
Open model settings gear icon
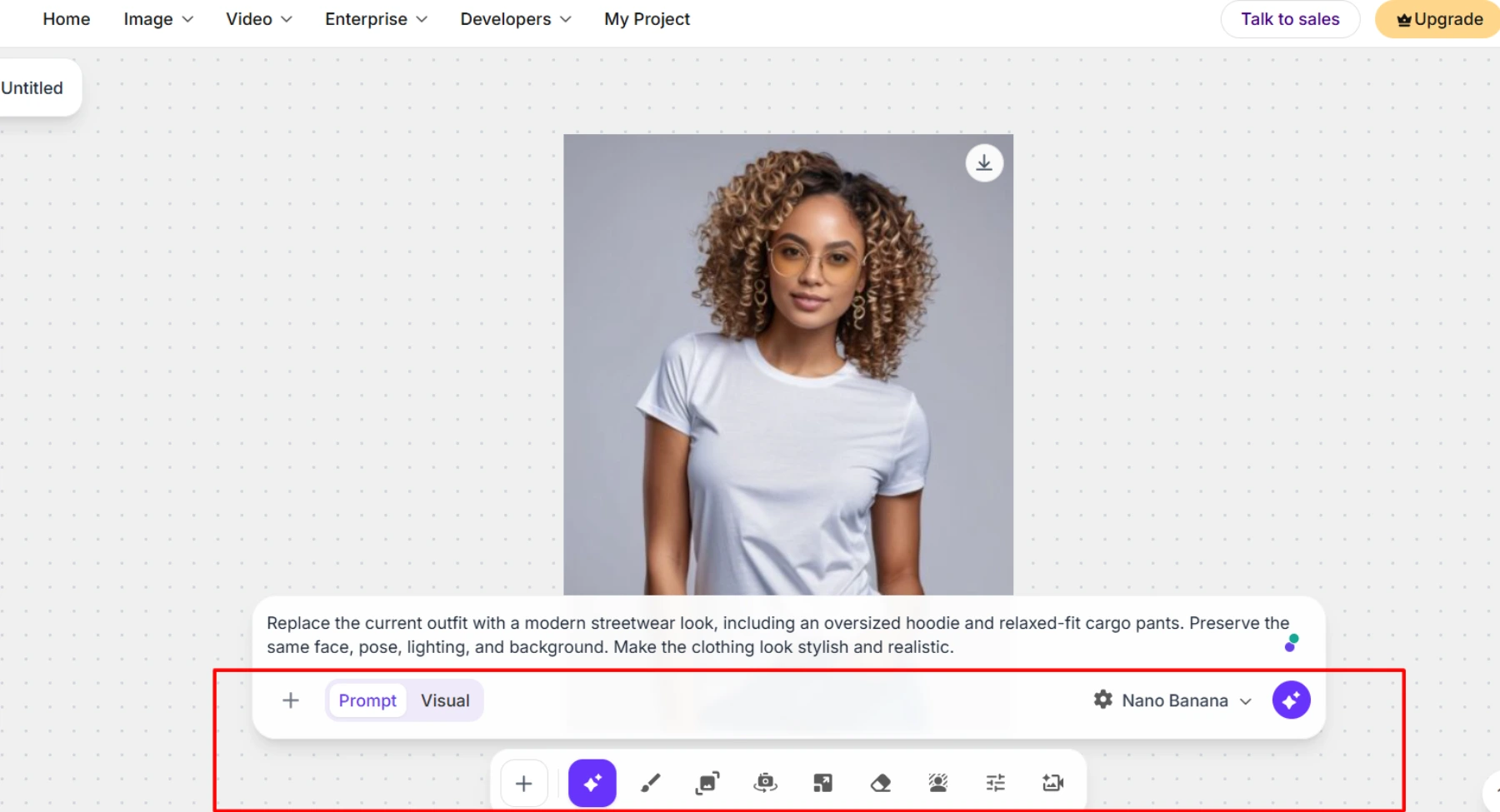click(1102, 700)
